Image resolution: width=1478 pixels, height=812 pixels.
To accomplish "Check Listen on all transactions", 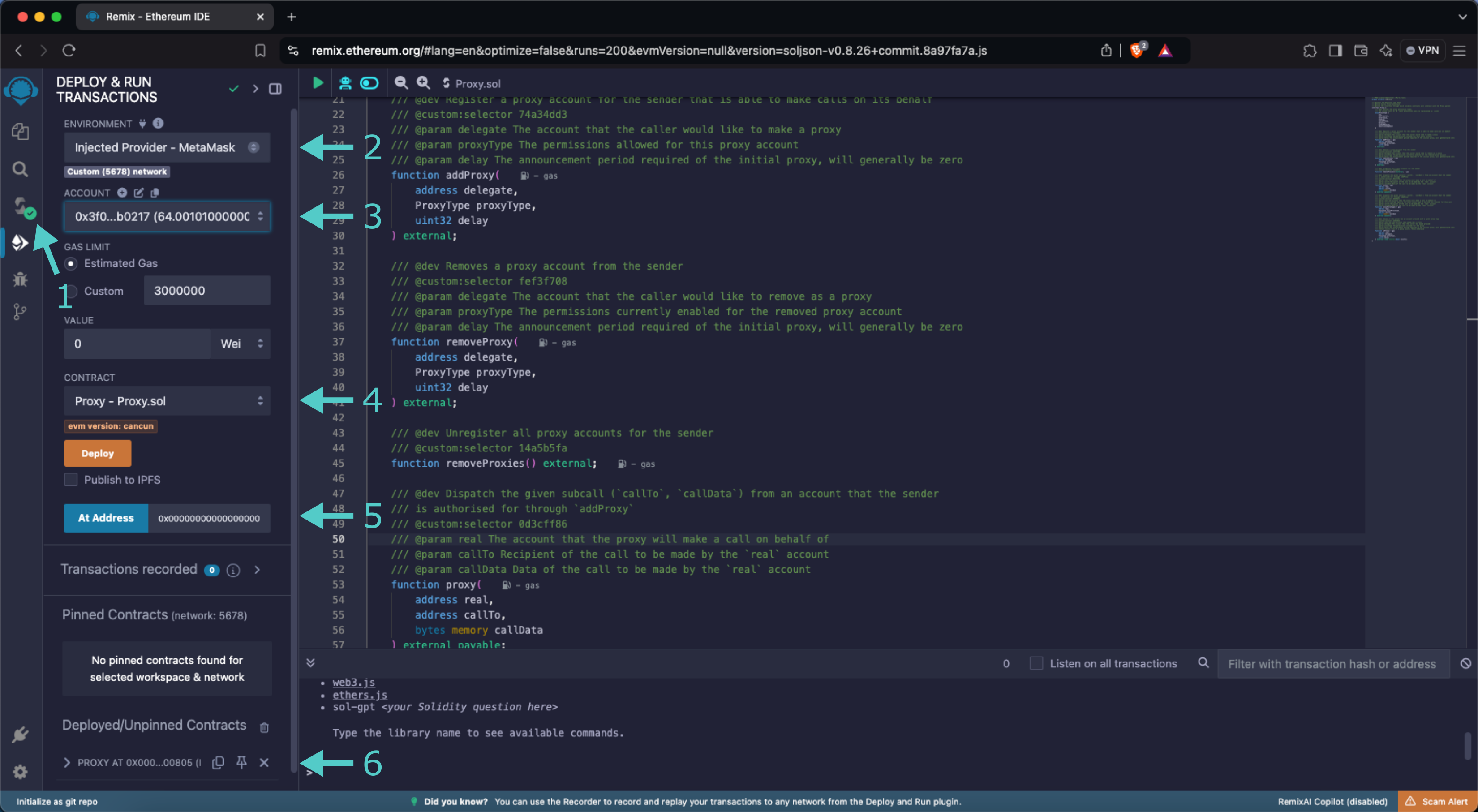I will coord(1035,663).
